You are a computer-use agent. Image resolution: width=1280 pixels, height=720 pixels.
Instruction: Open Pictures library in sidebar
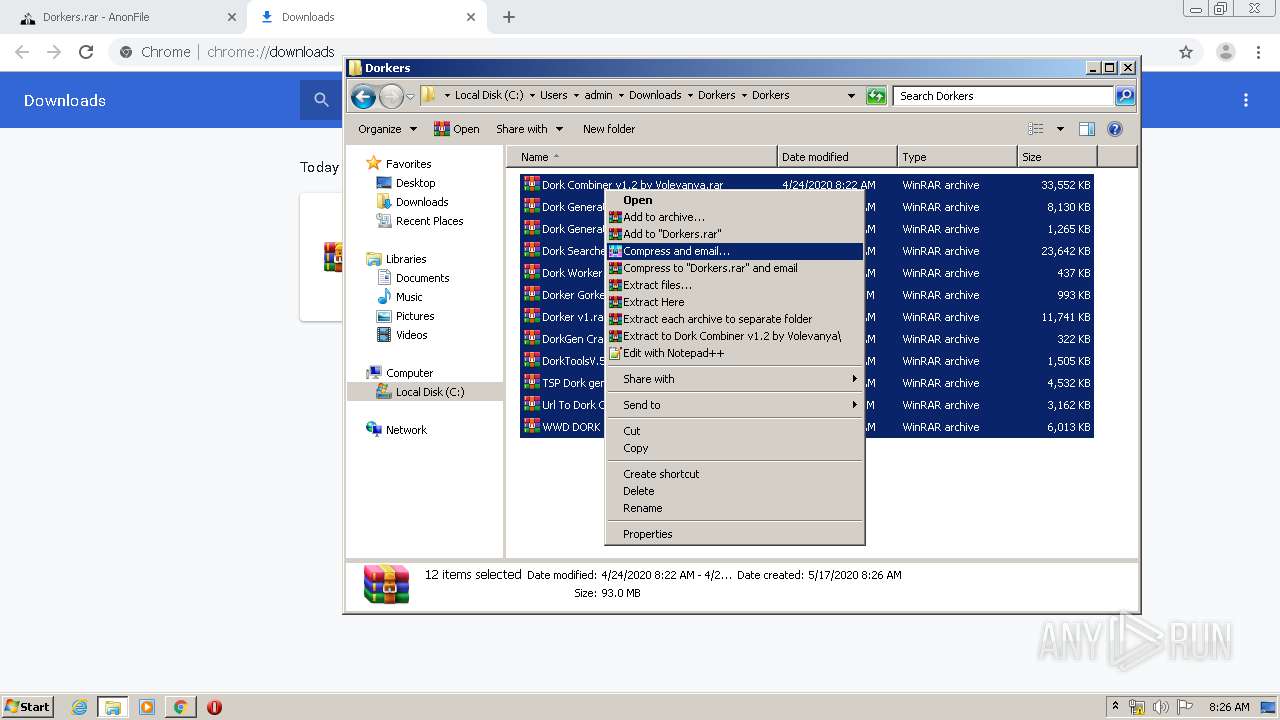(x=415, y=316)
